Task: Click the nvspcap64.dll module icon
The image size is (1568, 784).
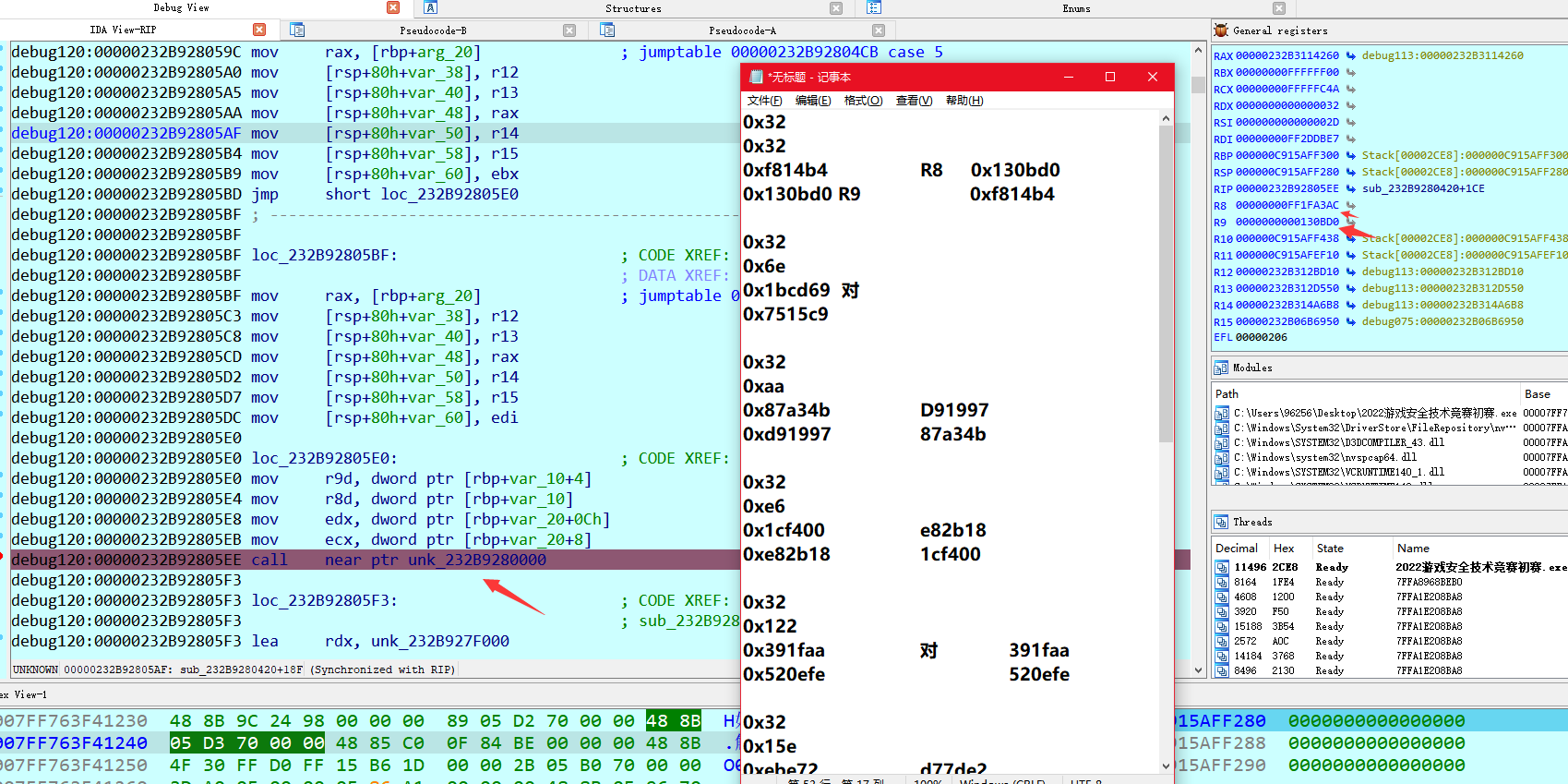Action: pyautogui.click(x=1222, y=457)
